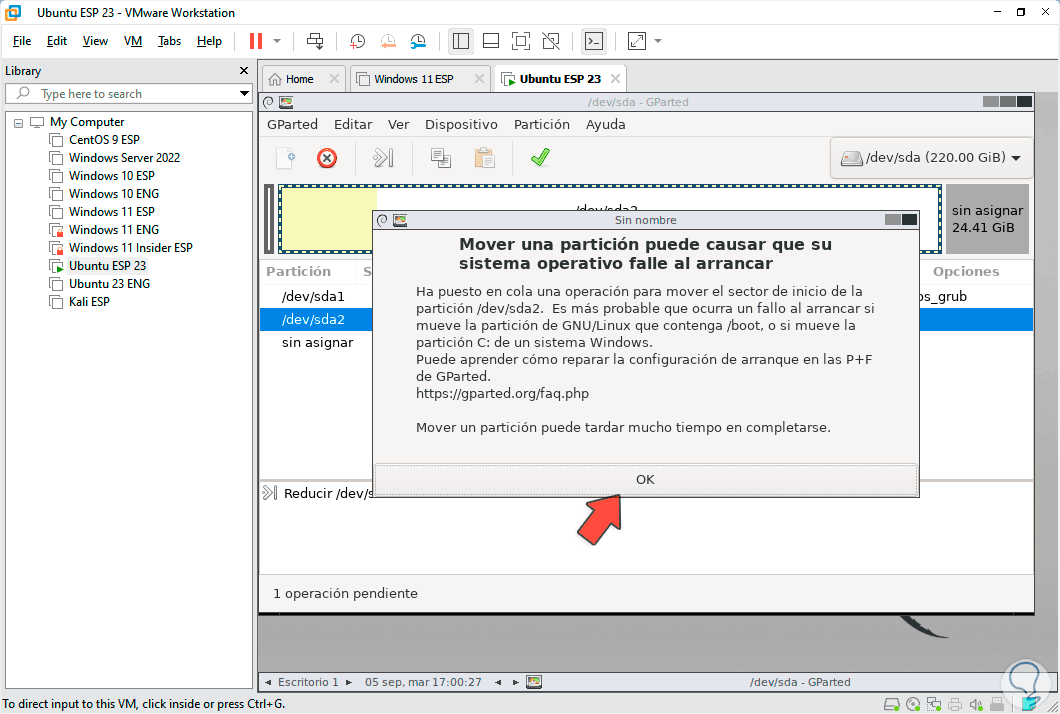Click stretch guest display icon
The width and height of the screenshot is (1060, 714).
coord(637,41)
